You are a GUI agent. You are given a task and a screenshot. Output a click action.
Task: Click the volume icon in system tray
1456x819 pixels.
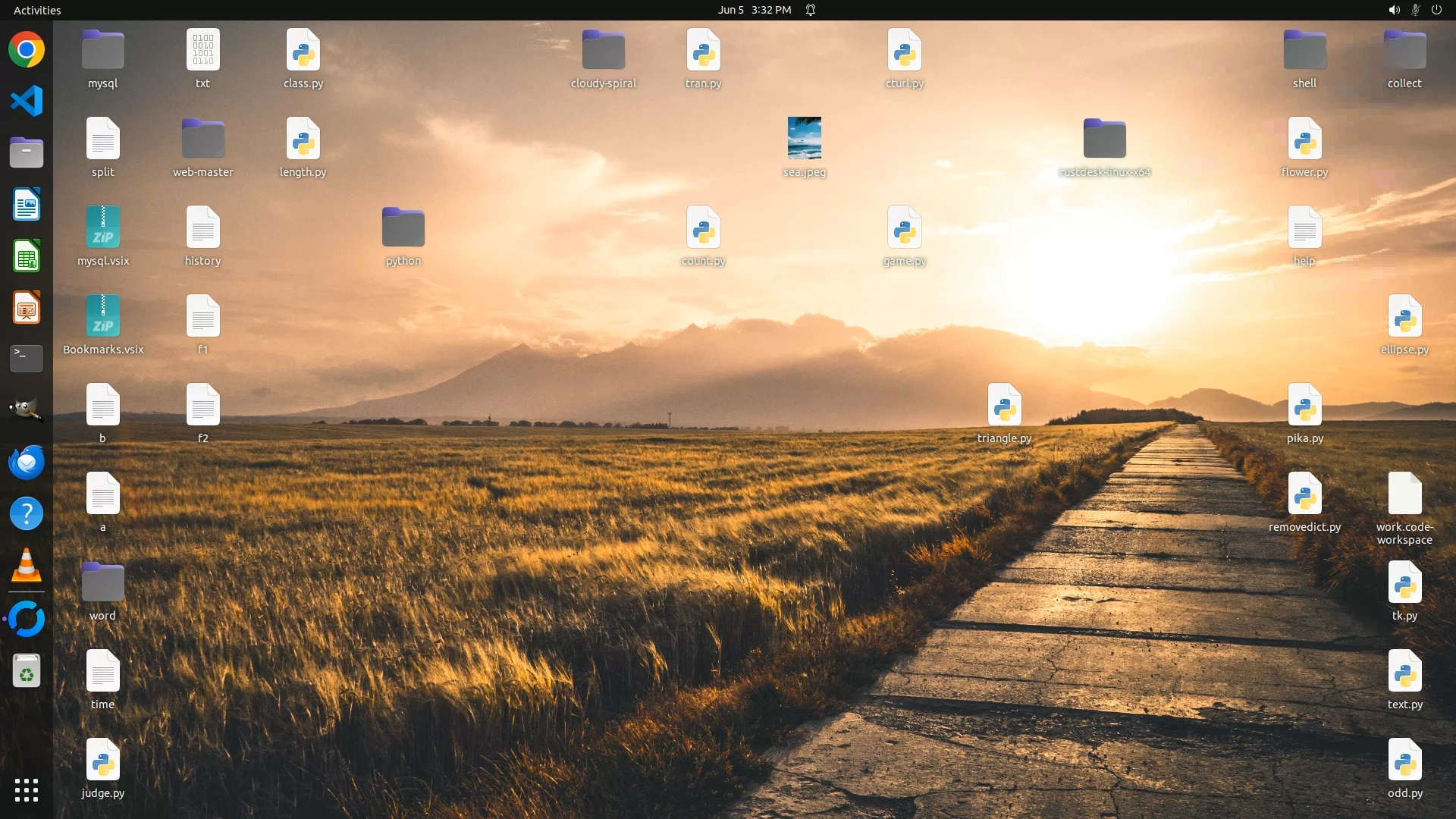click(x=1394, y=10)
